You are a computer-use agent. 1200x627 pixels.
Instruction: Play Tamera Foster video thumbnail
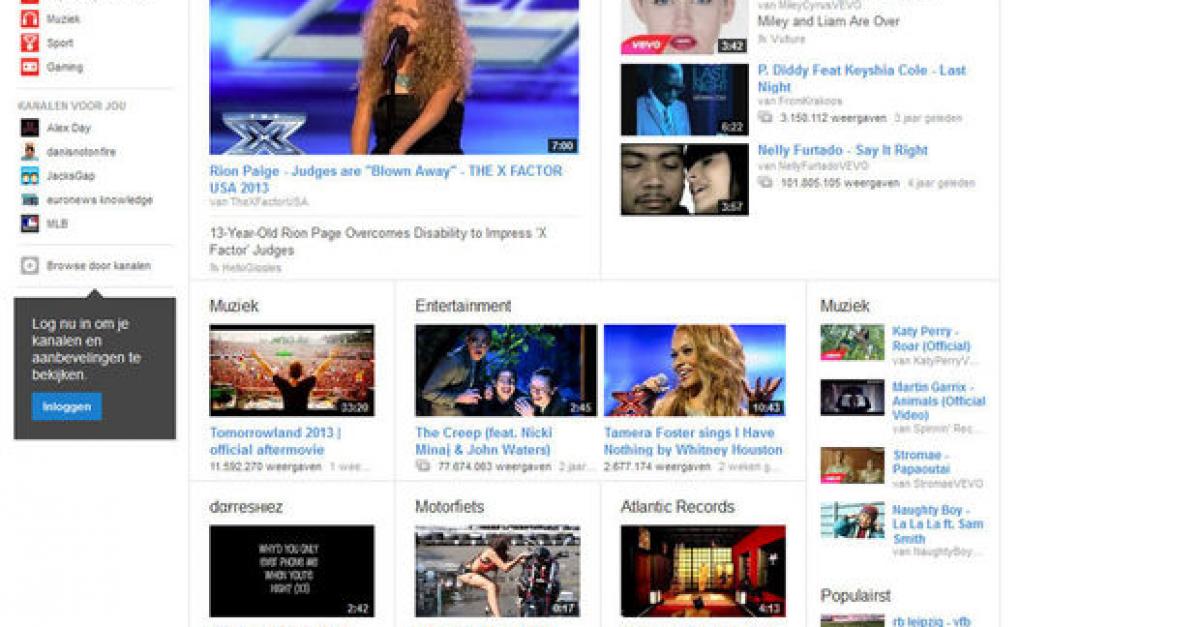[x=695, y=370]
